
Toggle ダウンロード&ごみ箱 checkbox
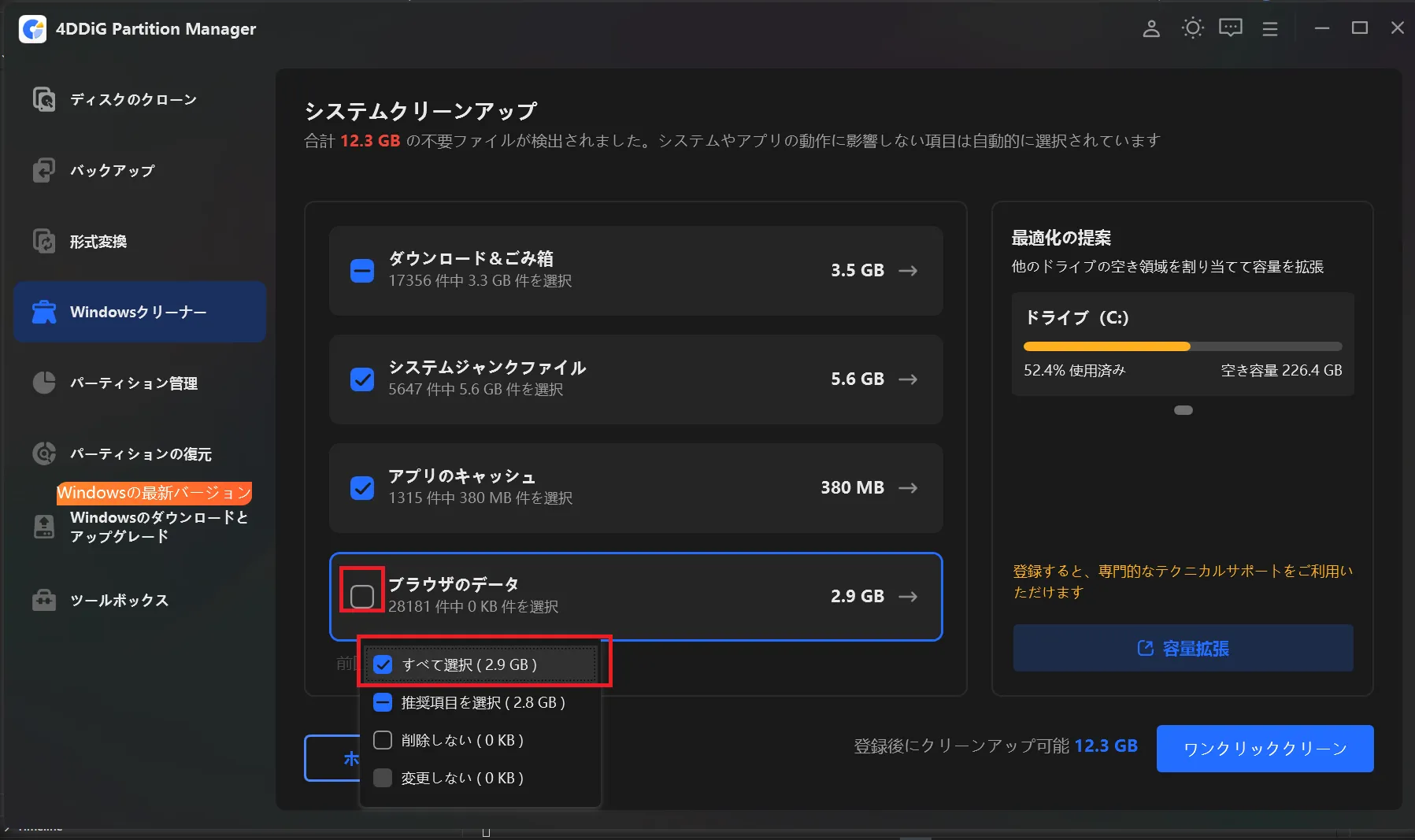362,271
